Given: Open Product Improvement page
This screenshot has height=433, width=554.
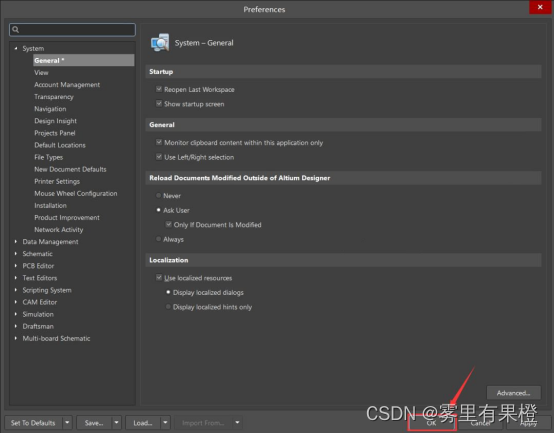Looking at the screenshot, I should (67, 218).
